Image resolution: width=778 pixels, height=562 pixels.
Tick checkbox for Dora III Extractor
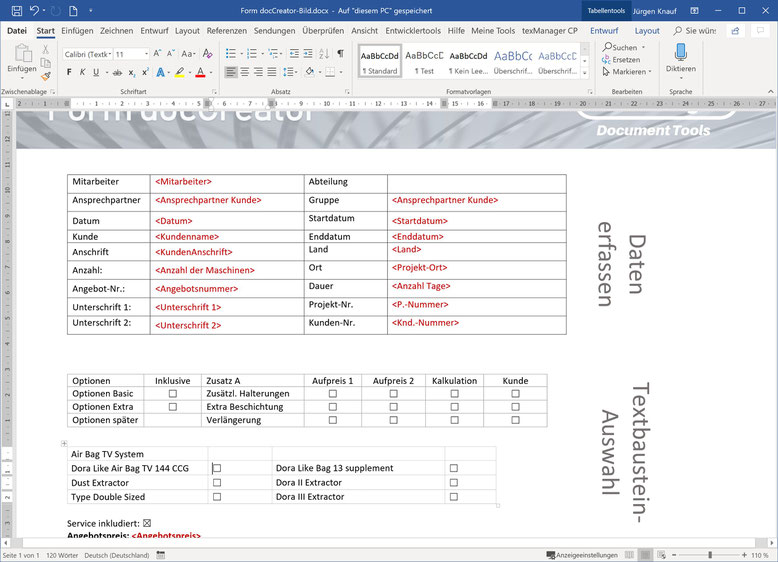tap(454, 497)
